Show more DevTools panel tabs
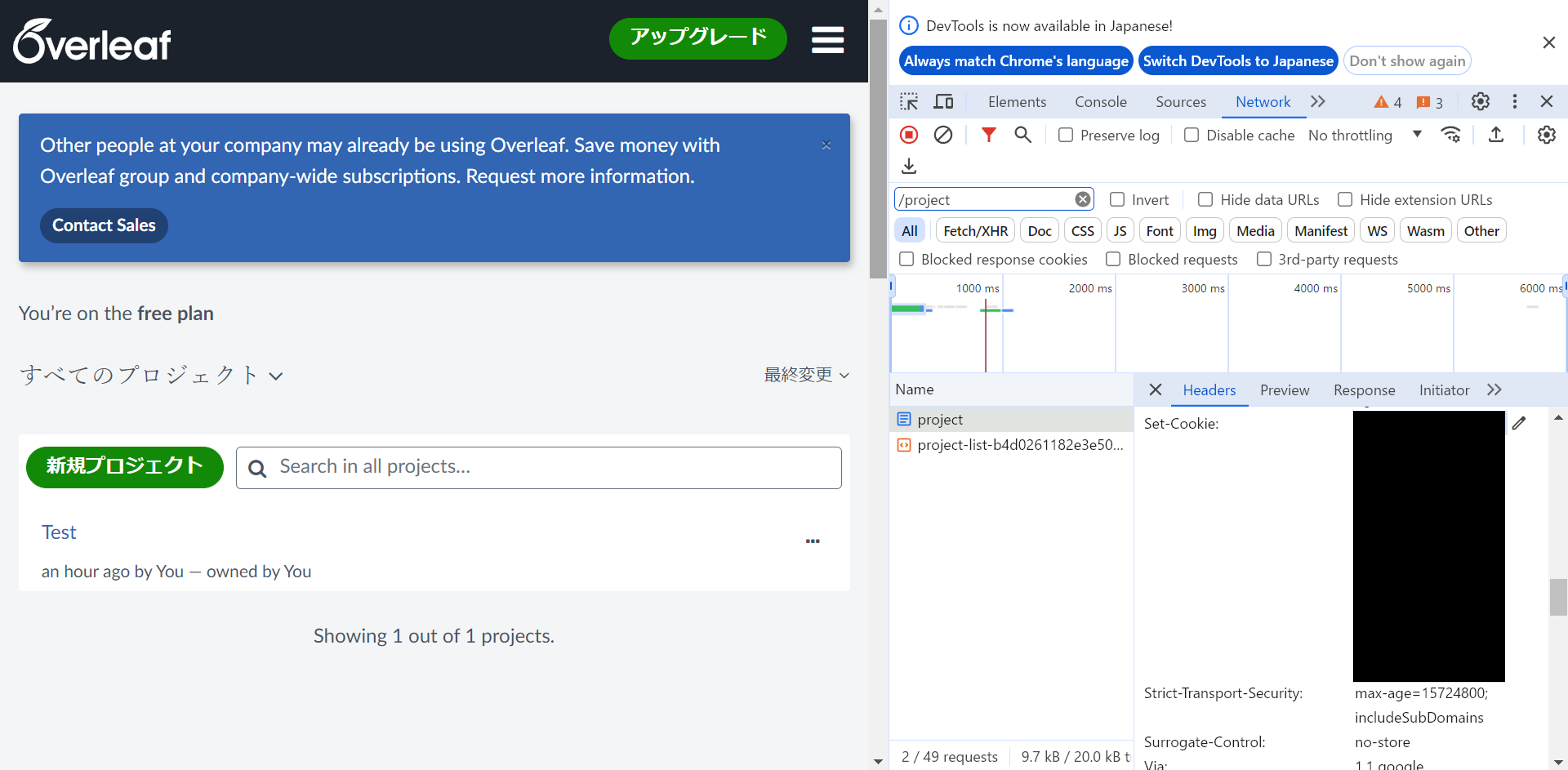 pos(1318,102)
